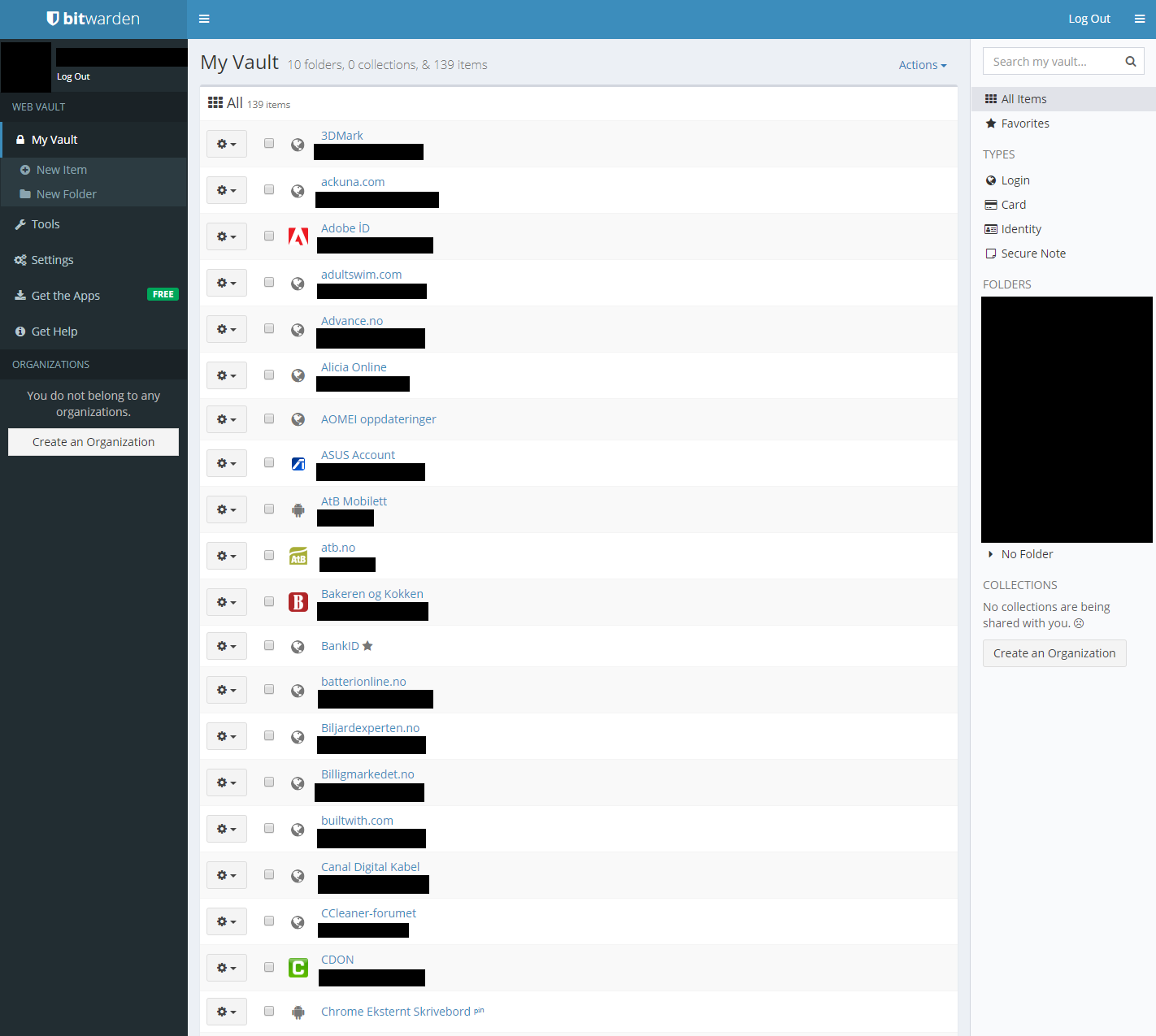1156x1036 pixels.
Task: Click the ASUS Account site icon
Action: click(298, 462)
